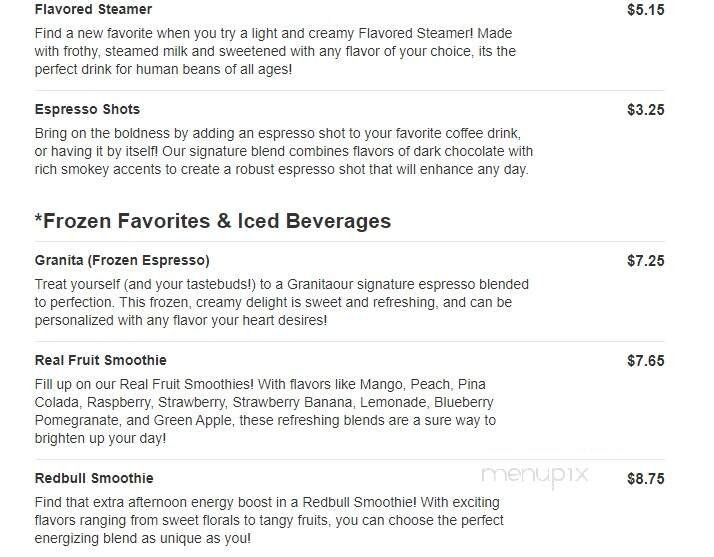Select the $5.15 Flavored Steamer price

645,10
